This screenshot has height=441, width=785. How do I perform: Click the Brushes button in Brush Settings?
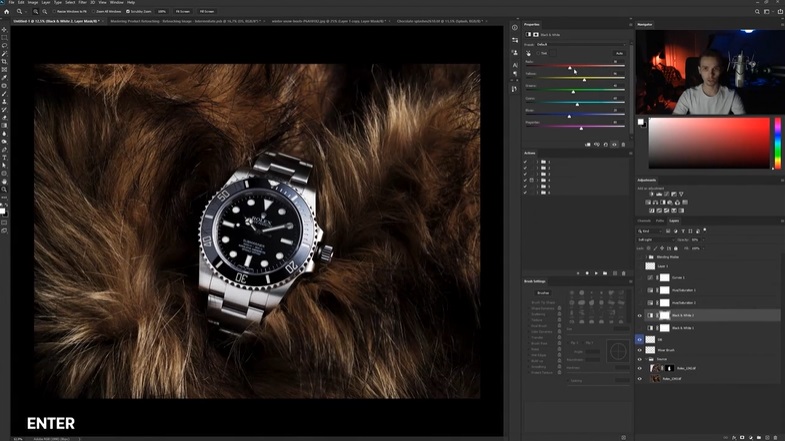pyautogui.click(x=543, y=293)
